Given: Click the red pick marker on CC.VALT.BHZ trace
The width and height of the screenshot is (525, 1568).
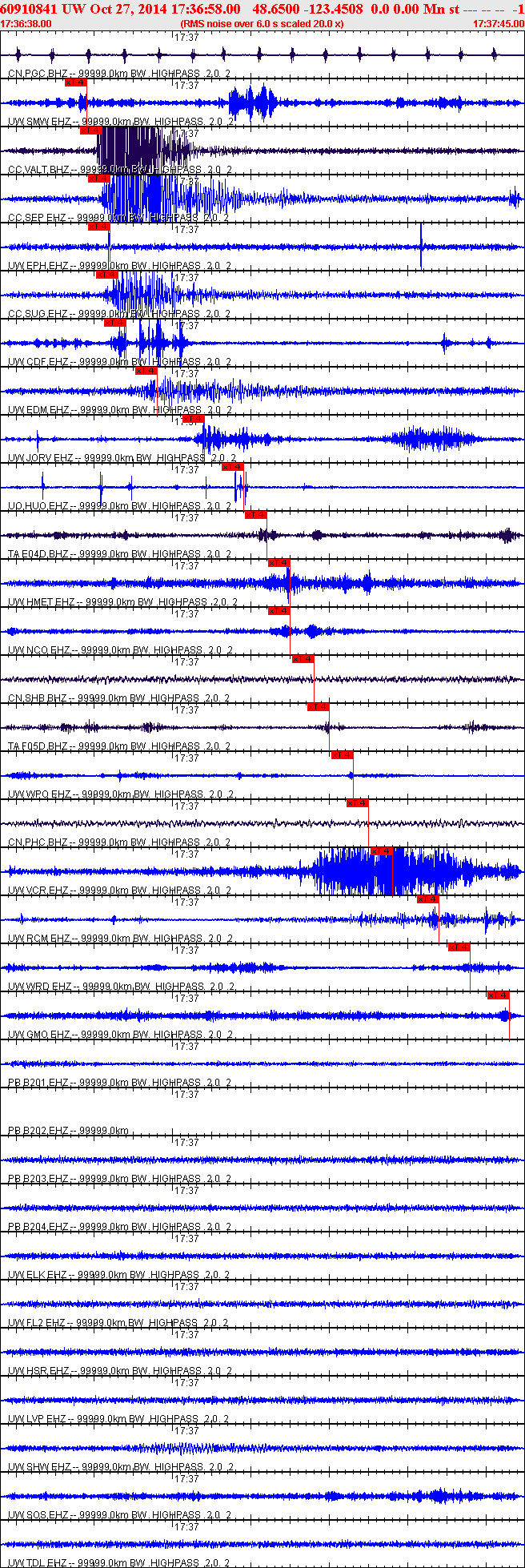Looking at the screenshot, I should point(90,130).
